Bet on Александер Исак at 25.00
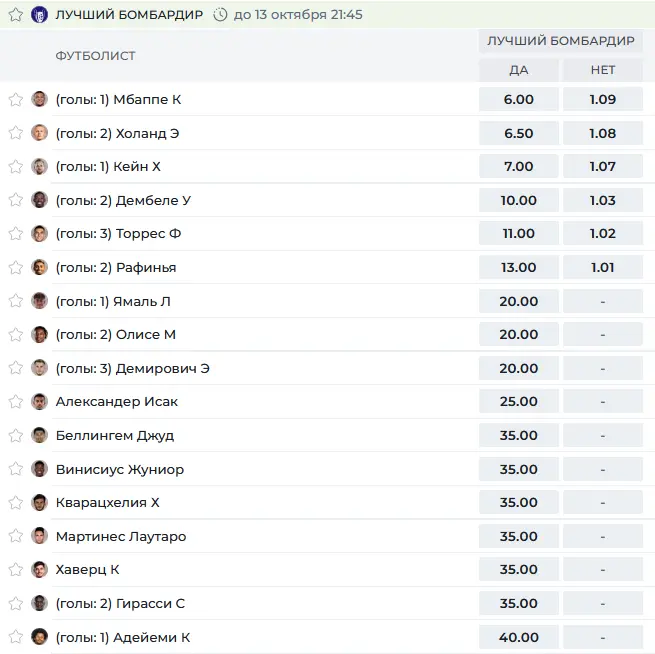The width and height of the screenshot is (655, 654). 518,401
